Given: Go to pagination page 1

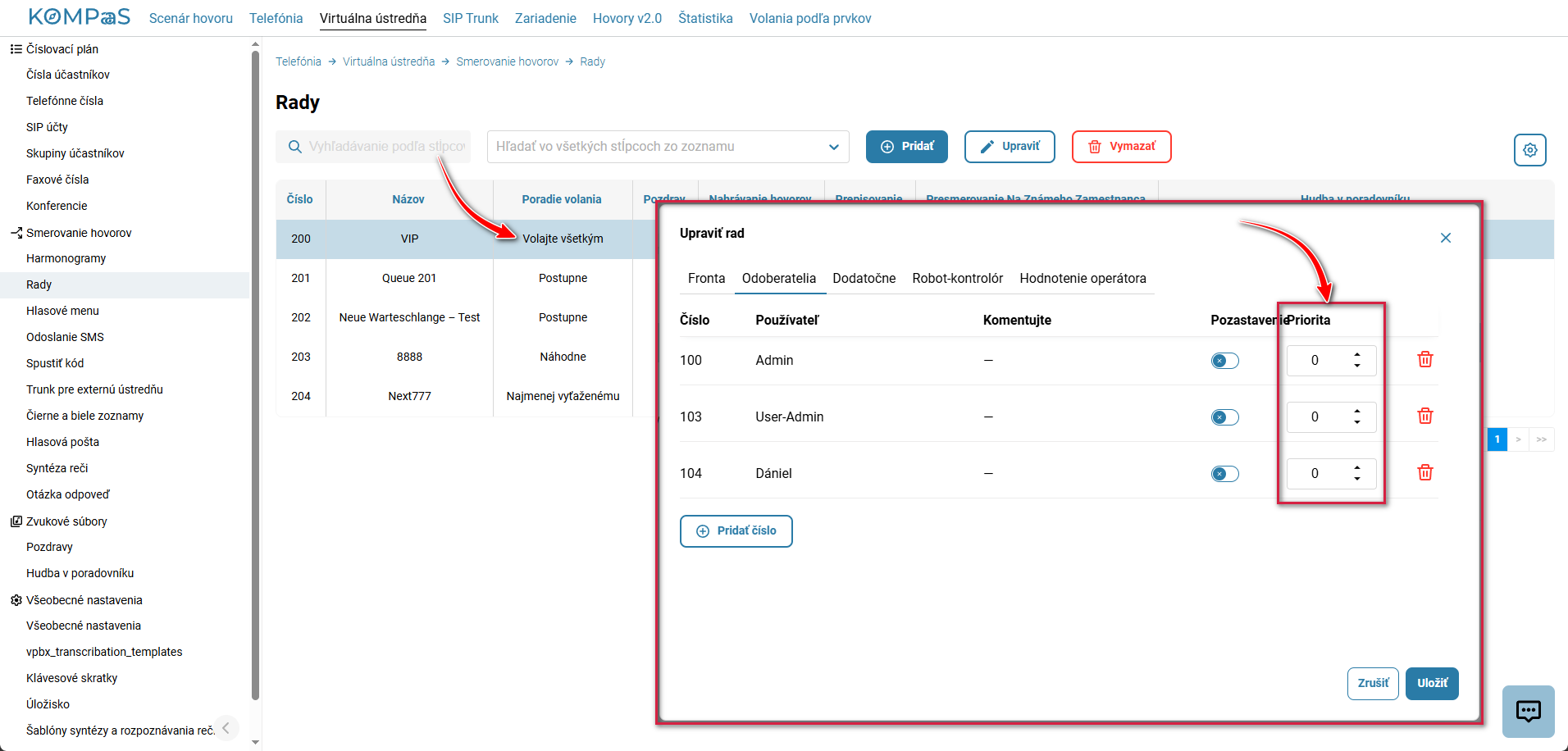Looking at the screenshot, I should point(1497,439).
